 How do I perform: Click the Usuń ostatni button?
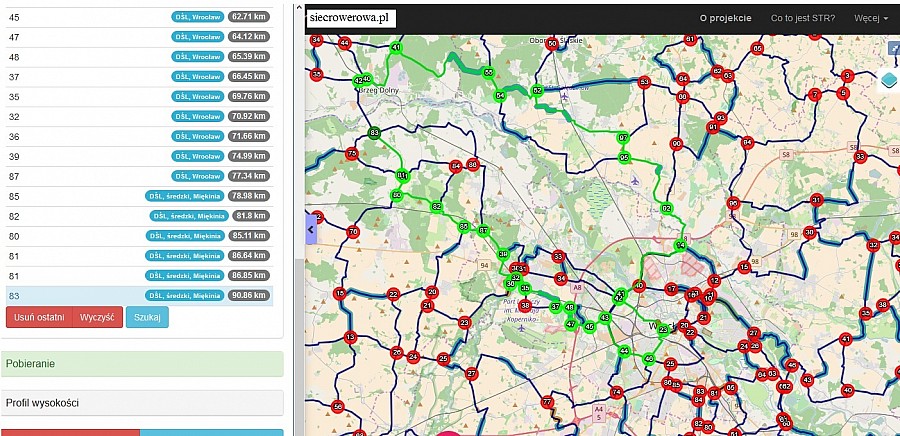point(39,317)
